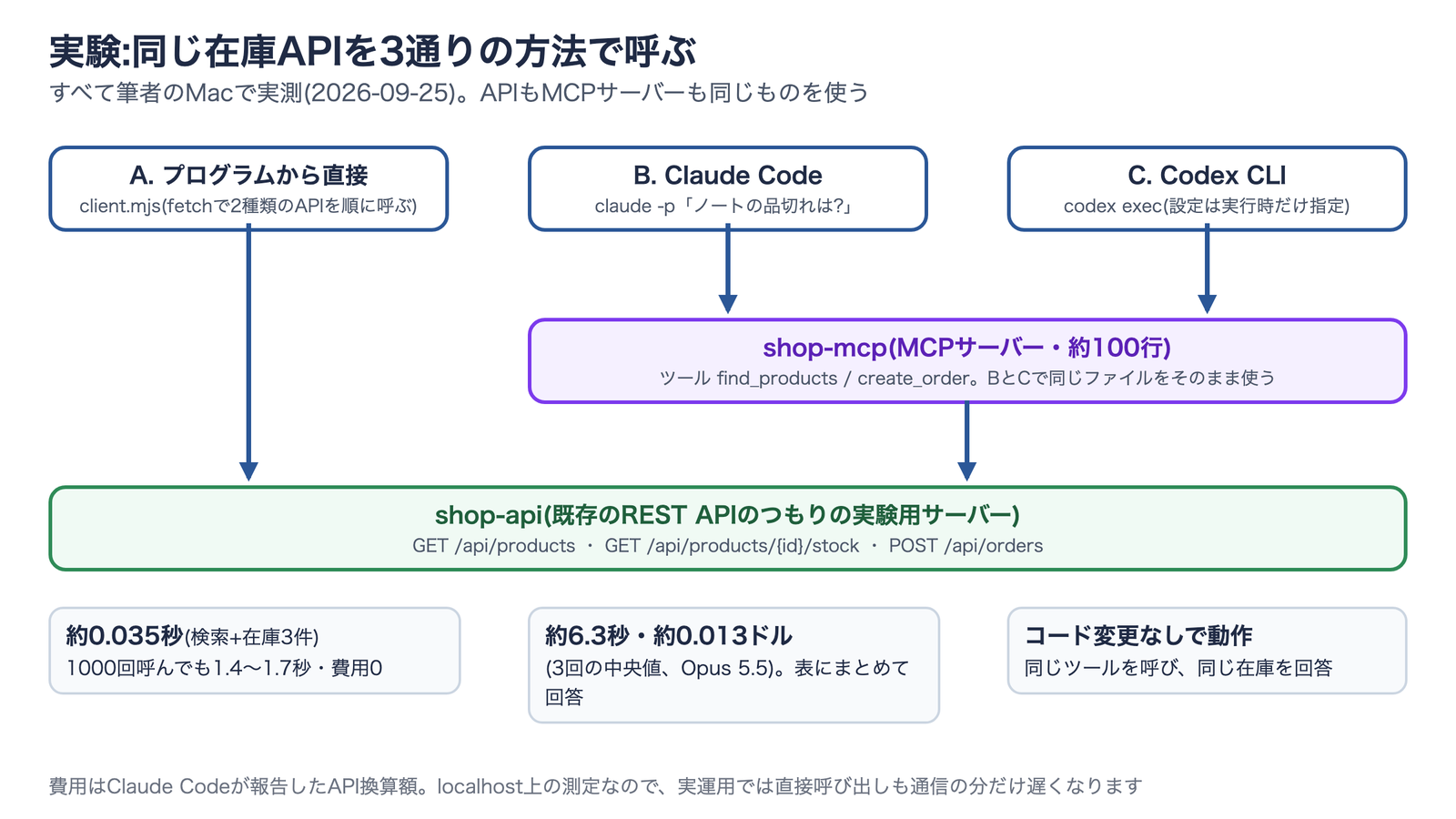Viewport: 1456px width, 819px height.
Task: Click the arrowhead from Claude Code to shop-mcp
Action: point(727,304)
